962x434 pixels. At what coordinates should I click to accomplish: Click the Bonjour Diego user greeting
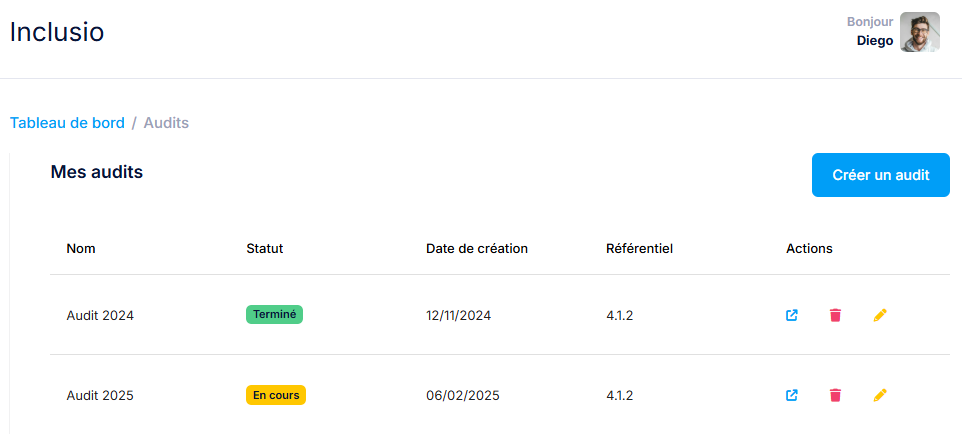(x=870, y=32)
